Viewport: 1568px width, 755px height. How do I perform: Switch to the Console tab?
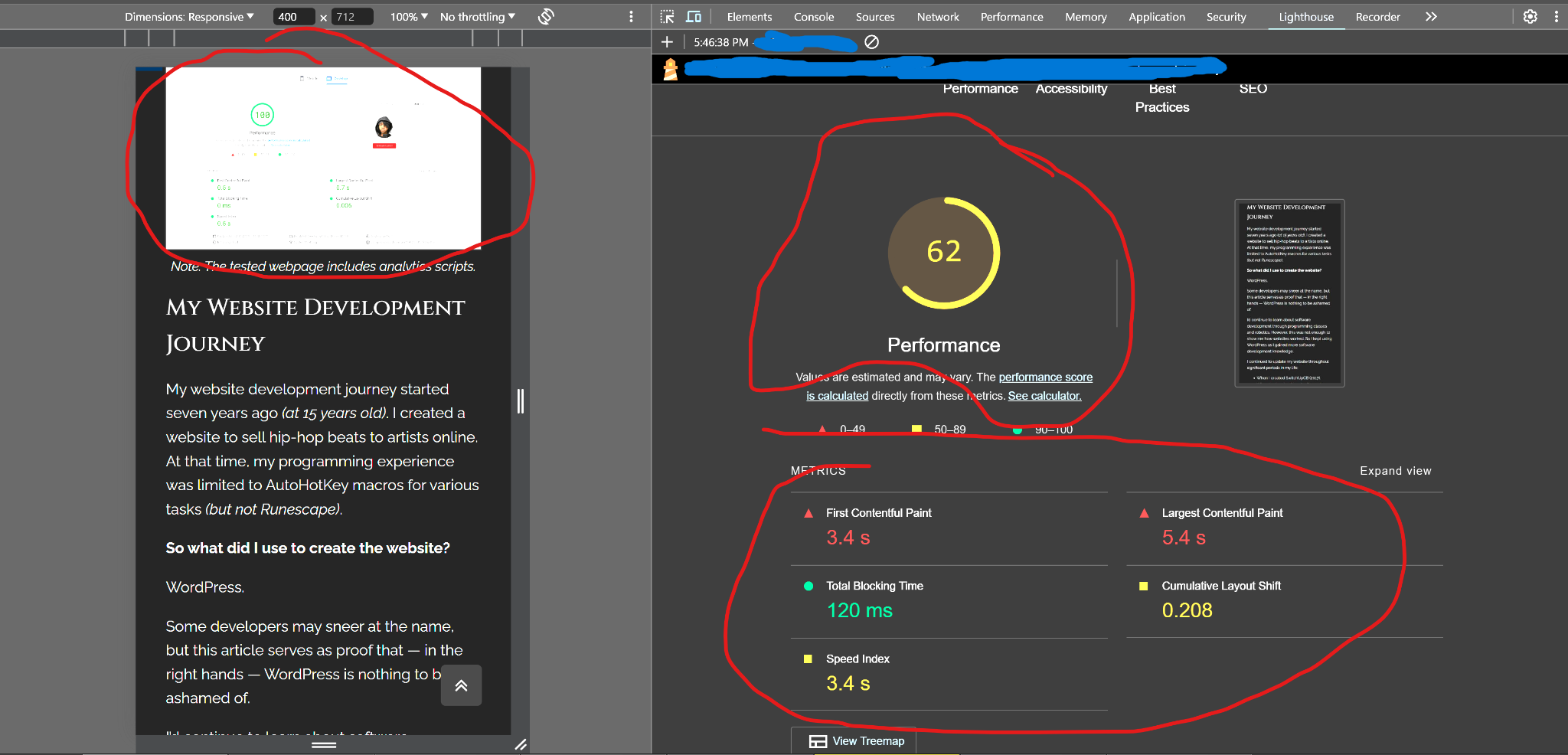coord(813,17)
